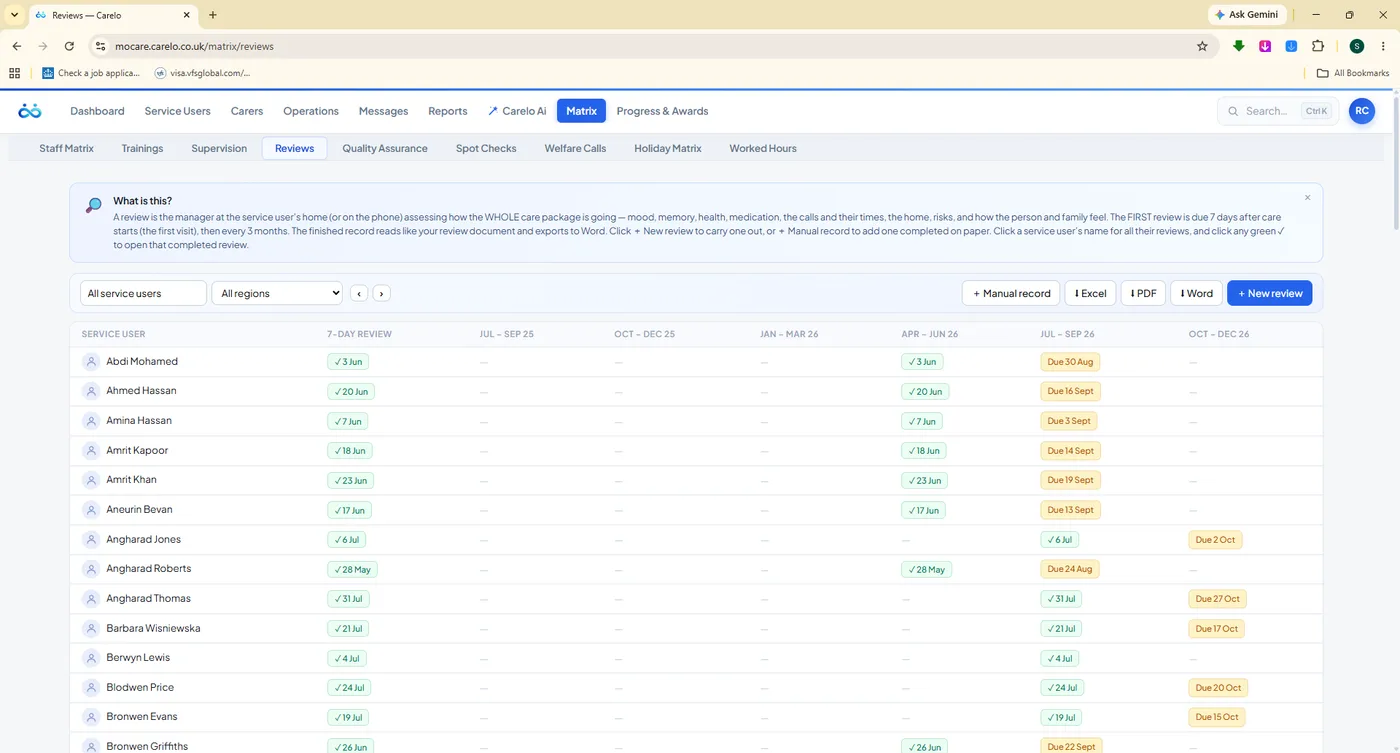Click the All service users filter field
Image resolution: width=1400 pixels, height=753 pixels.
(x=143, y=293)
